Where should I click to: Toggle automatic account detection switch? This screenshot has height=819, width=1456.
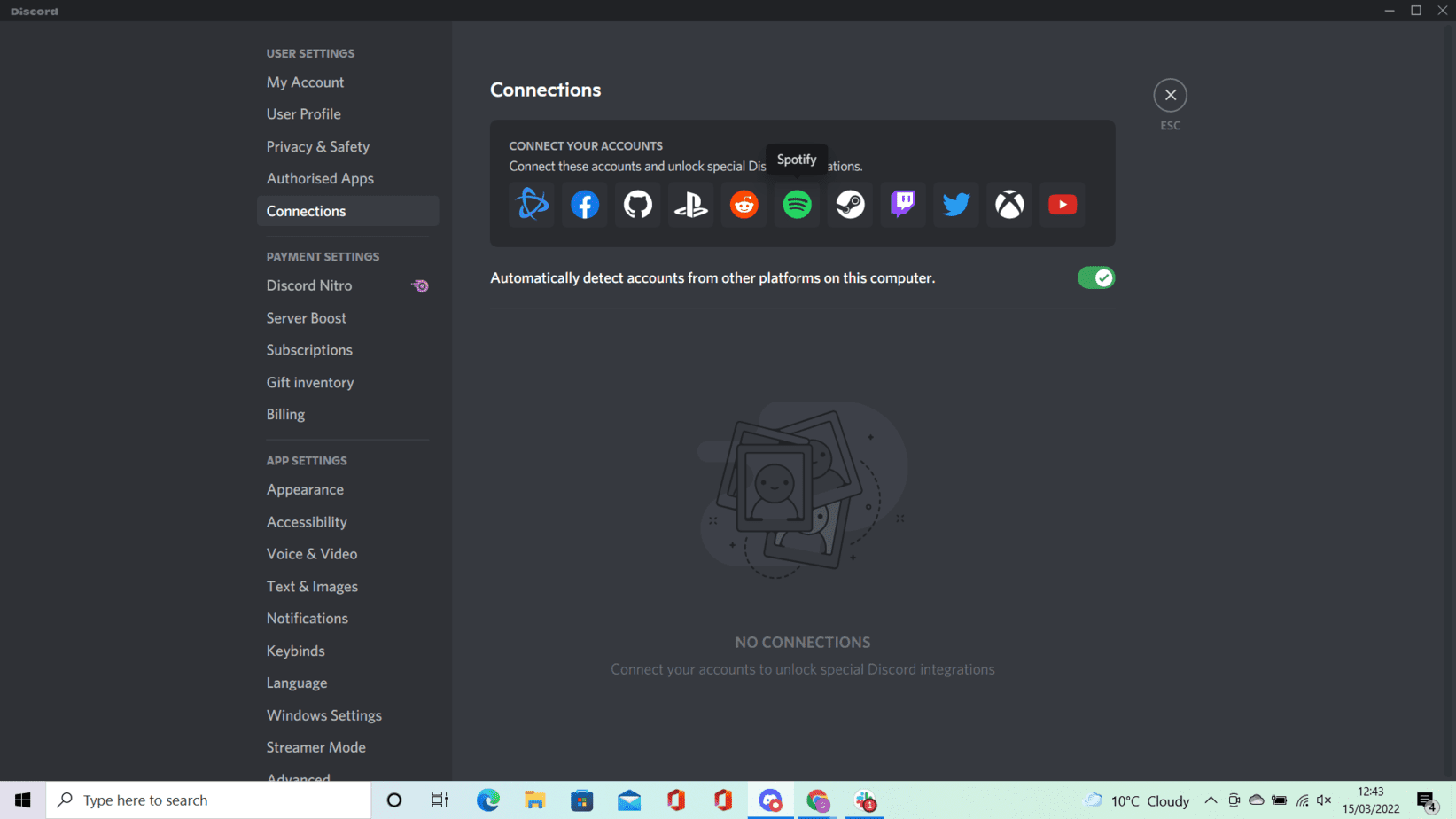1096,278
